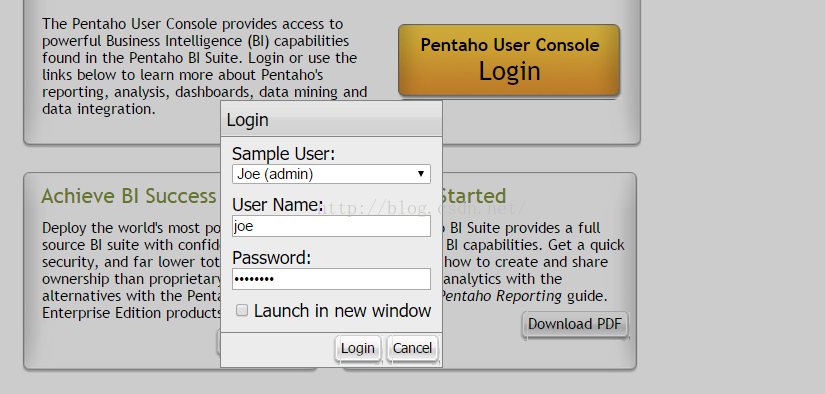Click the Login button in dialog
The height and width of the screenshot is (394, 825).
(x=358, y=348)
